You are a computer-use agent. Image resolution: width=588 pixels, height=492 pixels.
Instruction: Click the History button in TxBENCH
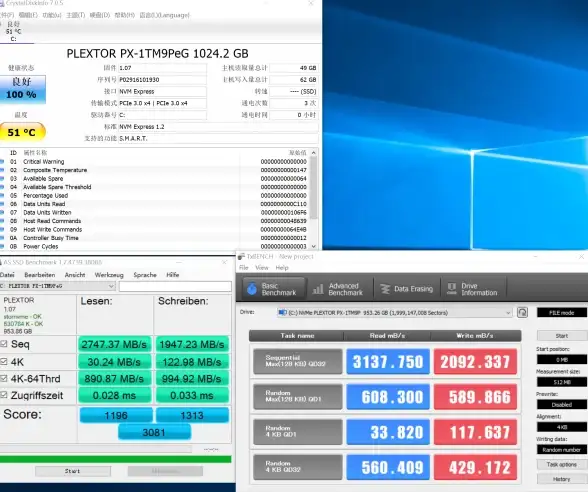[x=561, y=479]
